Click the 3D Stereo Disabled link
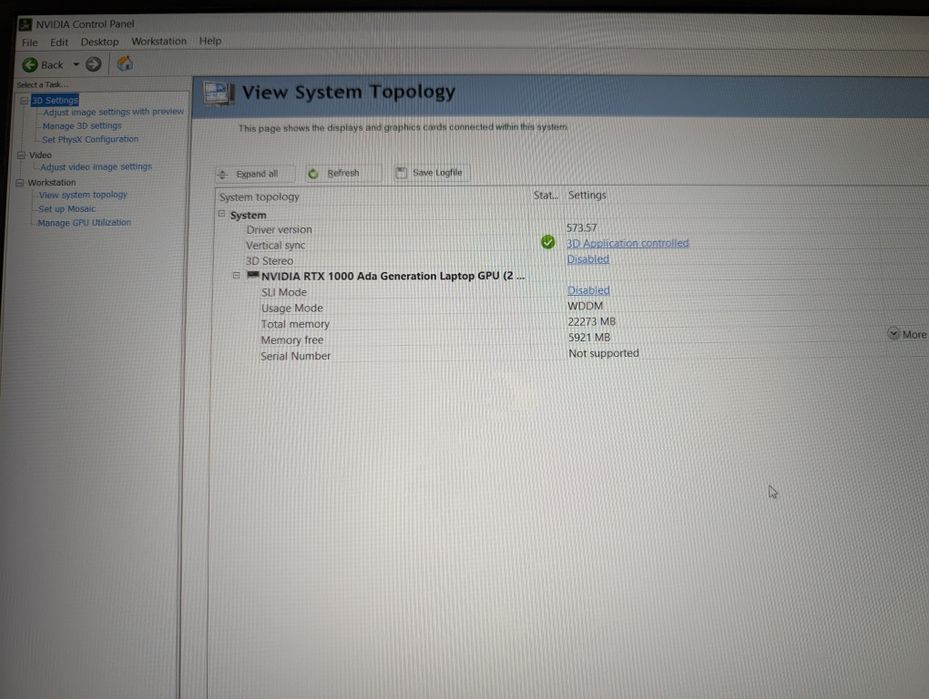 (588, 259)
